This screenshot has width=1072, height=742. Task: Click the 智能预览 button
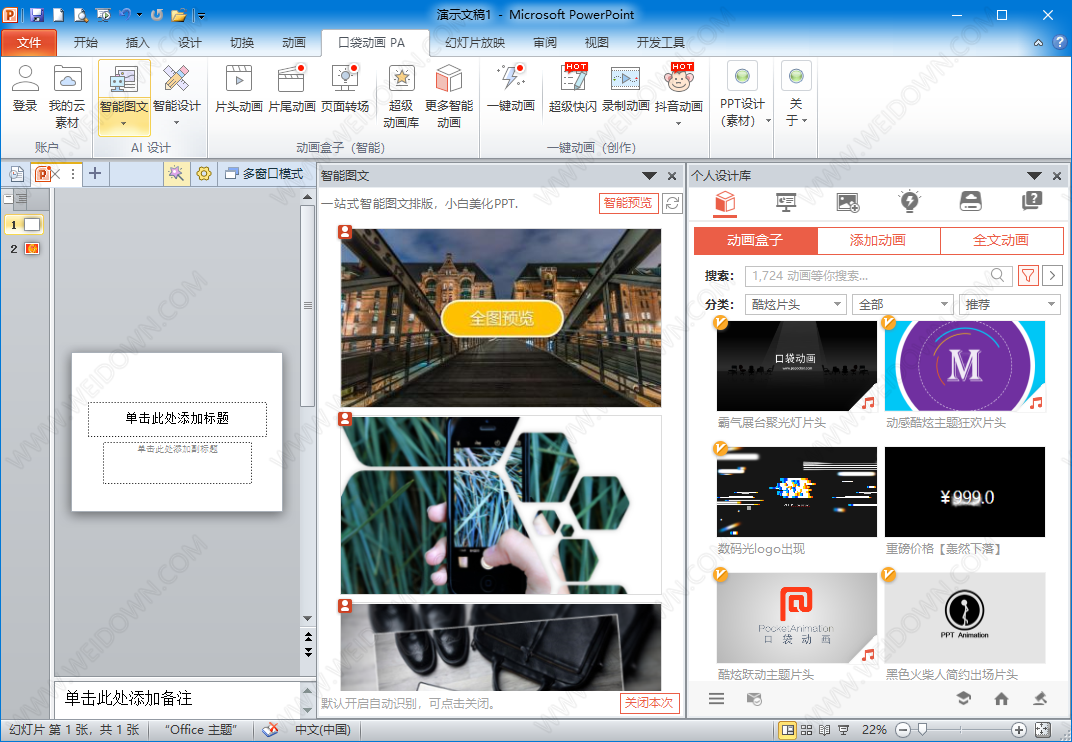click(628, 203)
